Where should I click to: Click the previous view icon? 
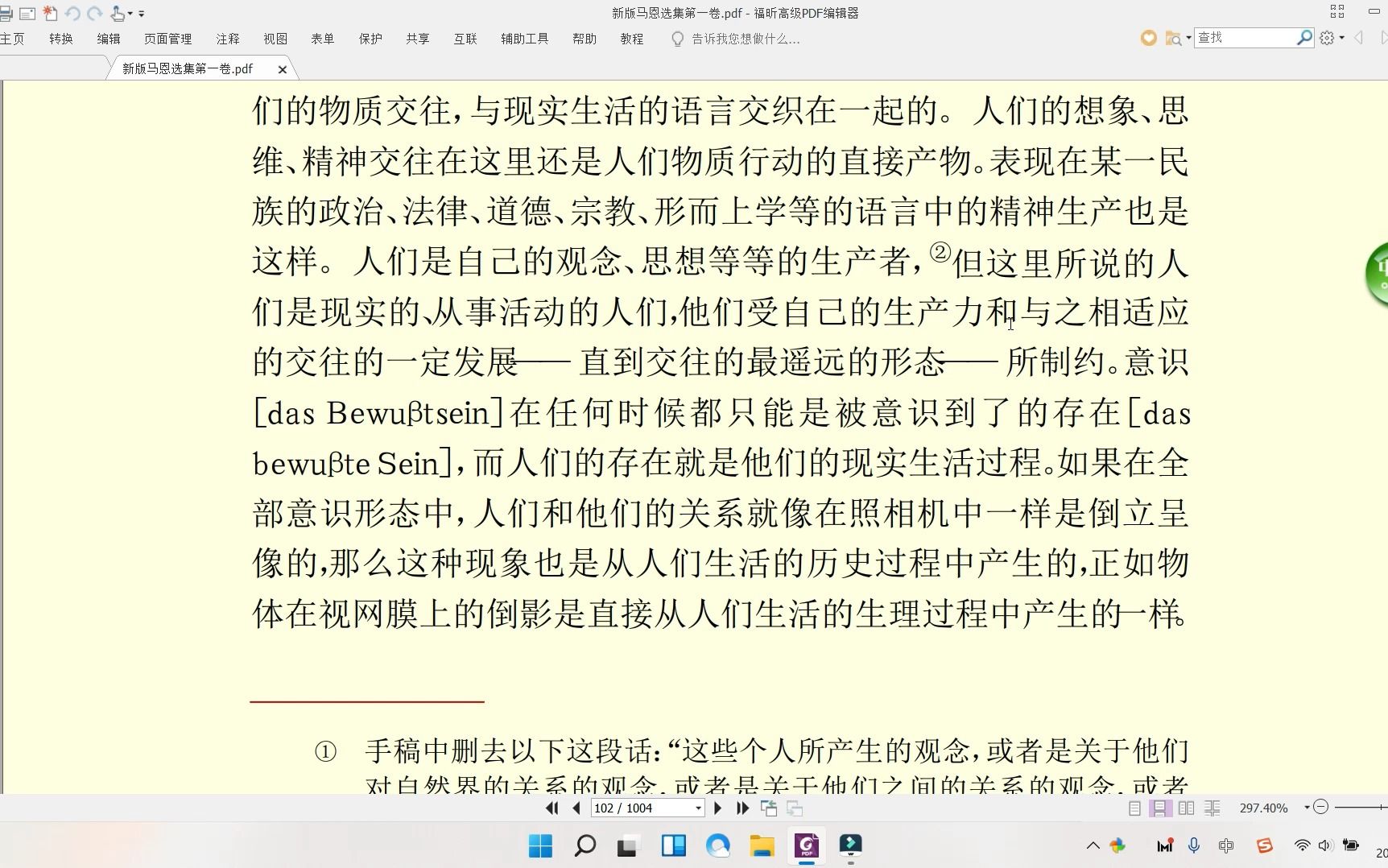[x=769, y=808]
